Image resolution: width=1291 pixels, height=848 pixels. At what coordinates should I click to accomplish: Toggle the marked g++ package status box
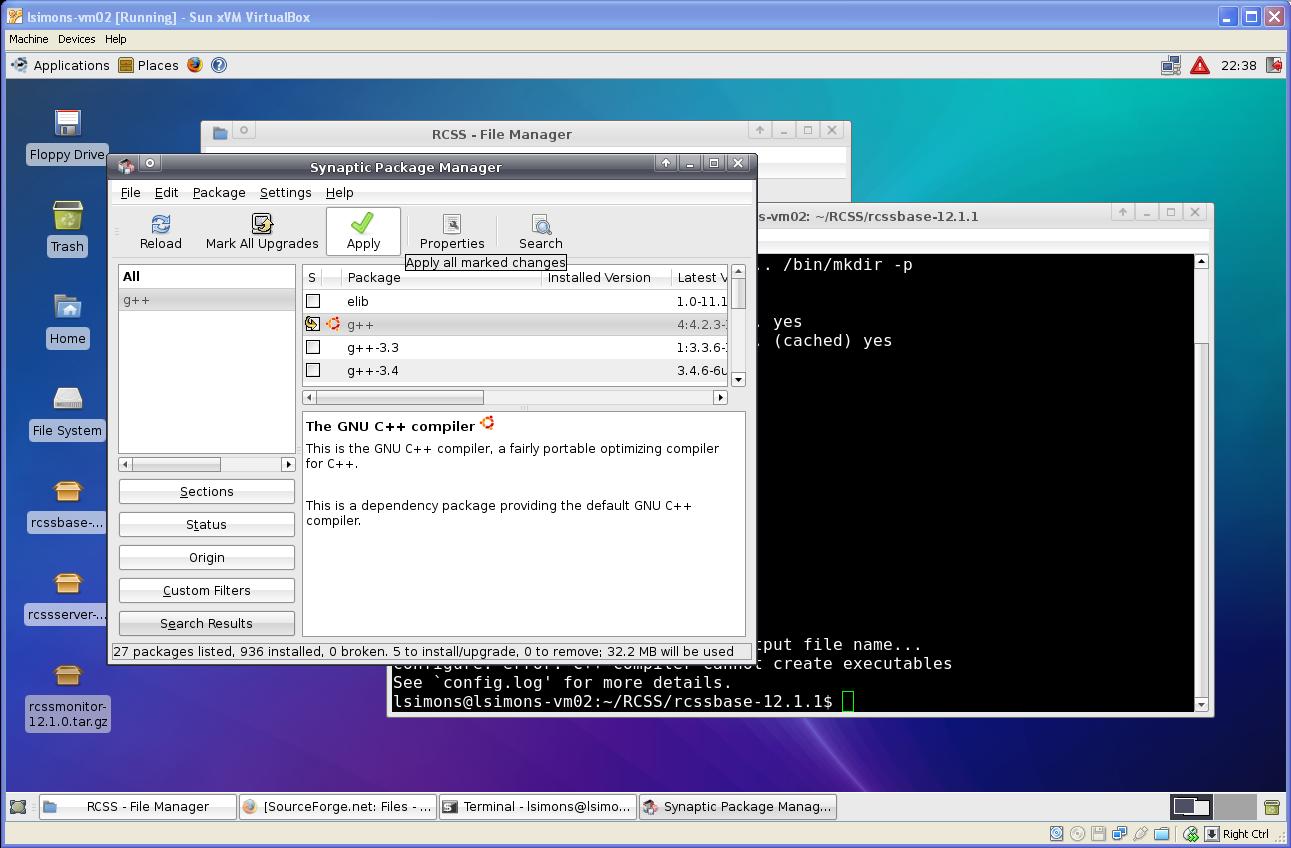(313, 324)
